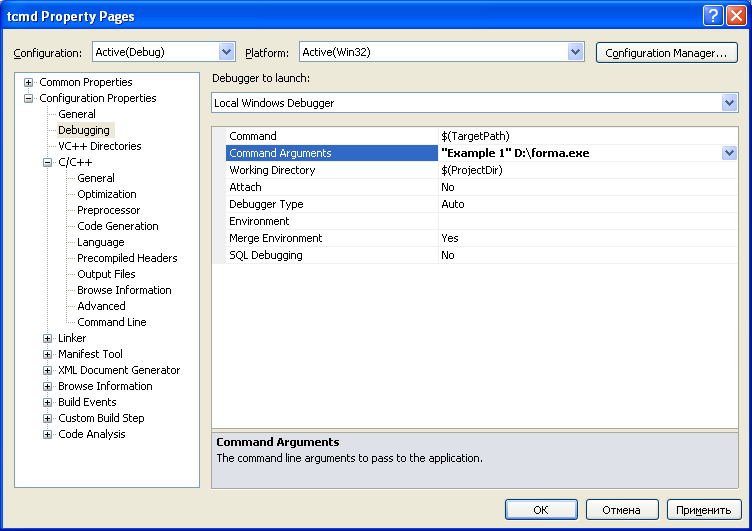This screenshot has height=531, width=752.
Task: Close the tcmd Property Pages dialog
Action: pos(736,15)
